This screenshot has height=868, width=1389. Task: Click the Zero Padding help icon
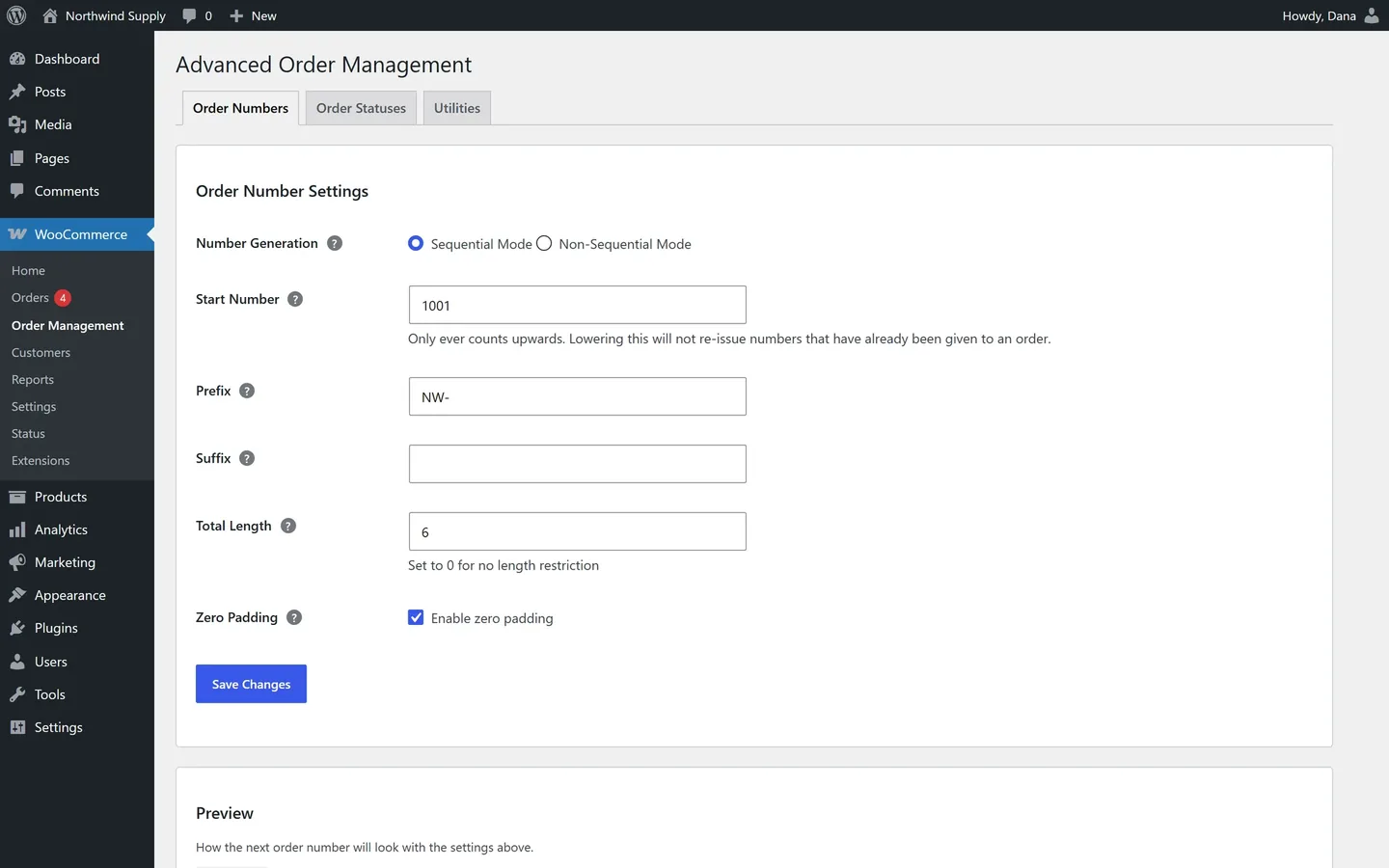(294, 617)
